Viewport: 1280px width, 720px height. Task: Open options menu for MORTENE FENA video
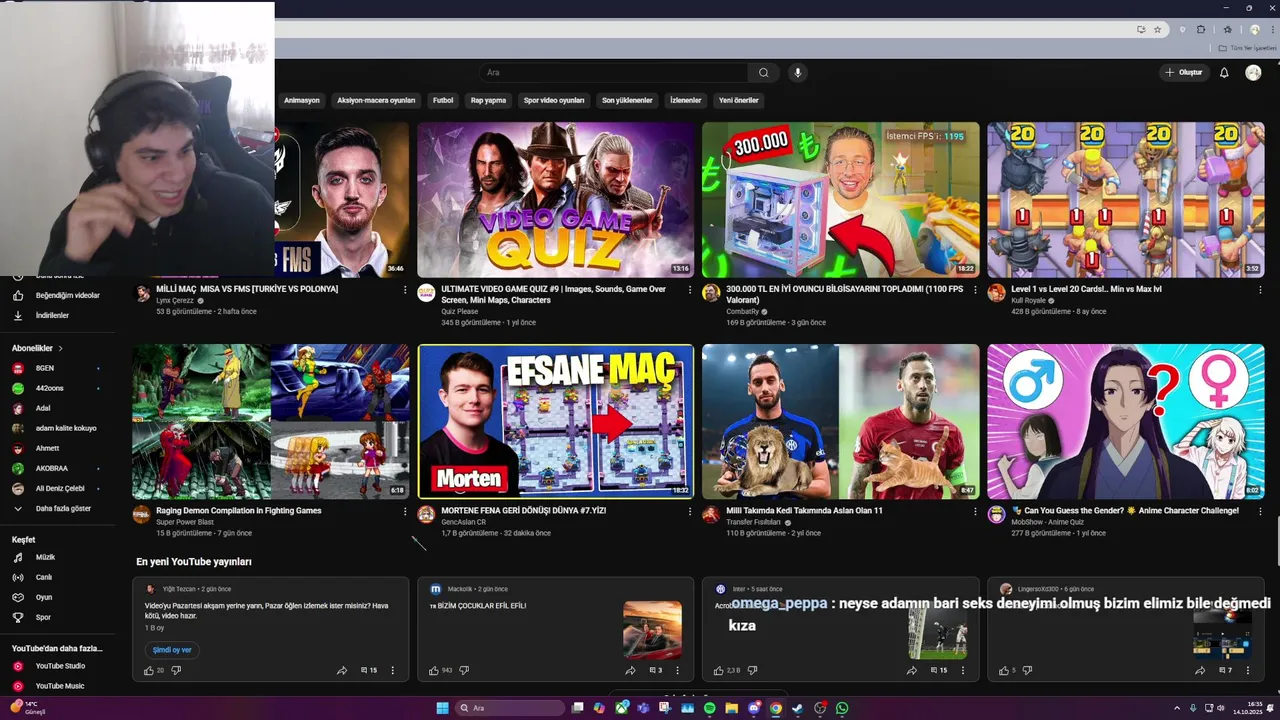[x=690, y=512]
